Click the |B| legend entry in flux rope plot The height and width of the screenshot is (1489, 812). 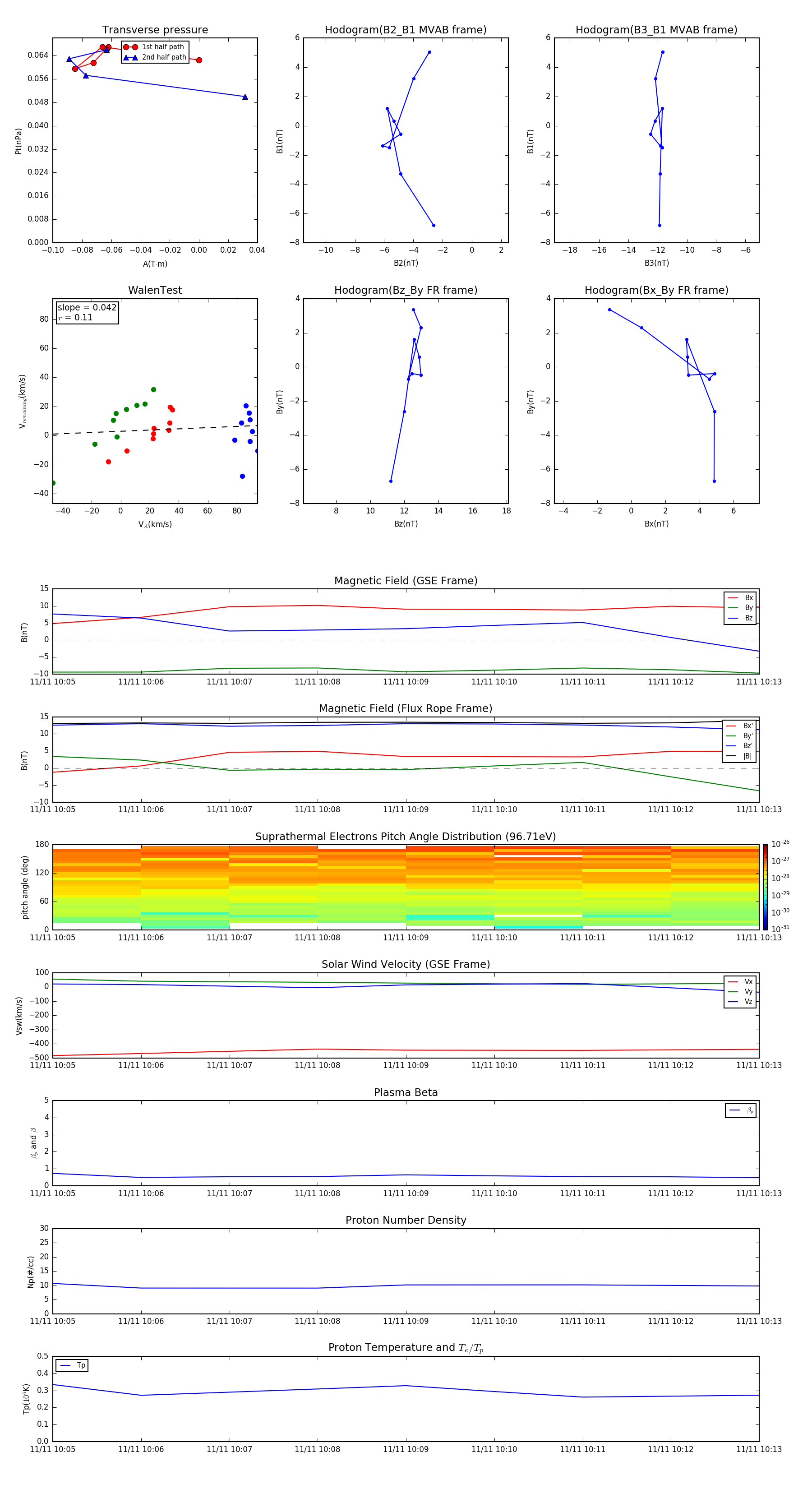click(739, 756)
